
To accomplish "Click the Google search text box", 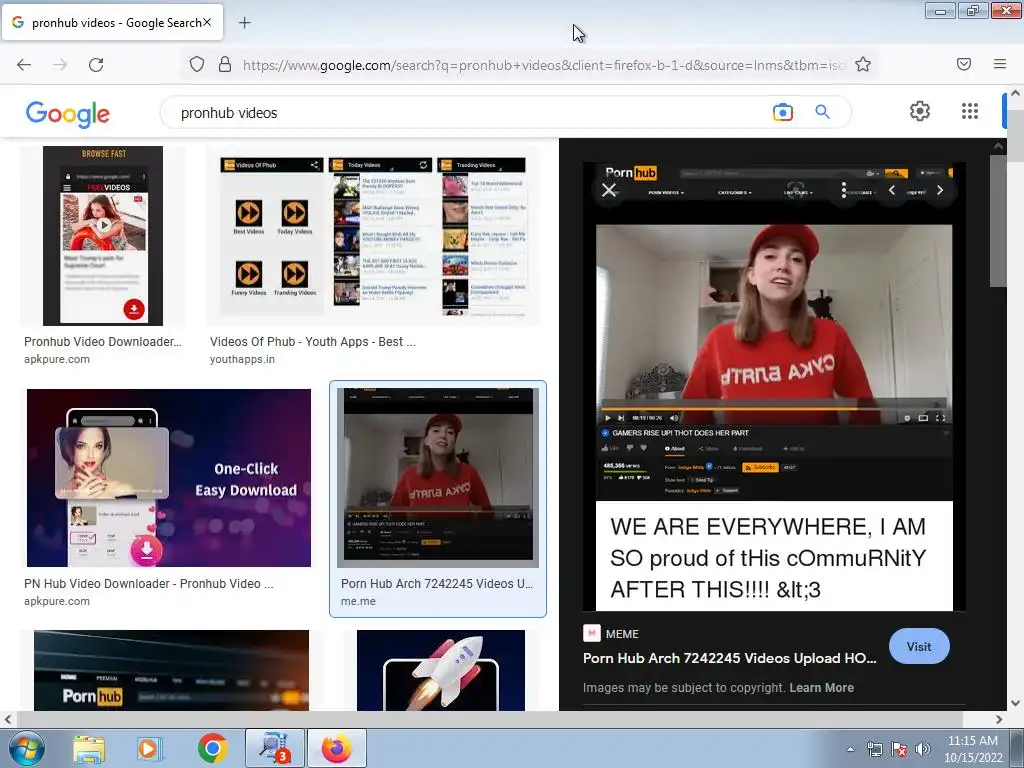I will click(x=470, y=113).
